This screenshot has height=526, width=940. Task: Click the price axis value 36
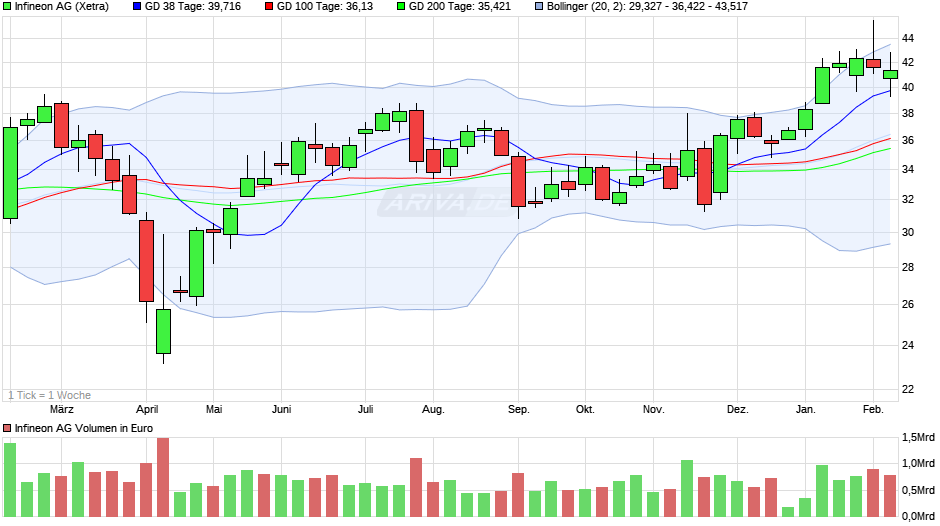click(x=908, y=140)
